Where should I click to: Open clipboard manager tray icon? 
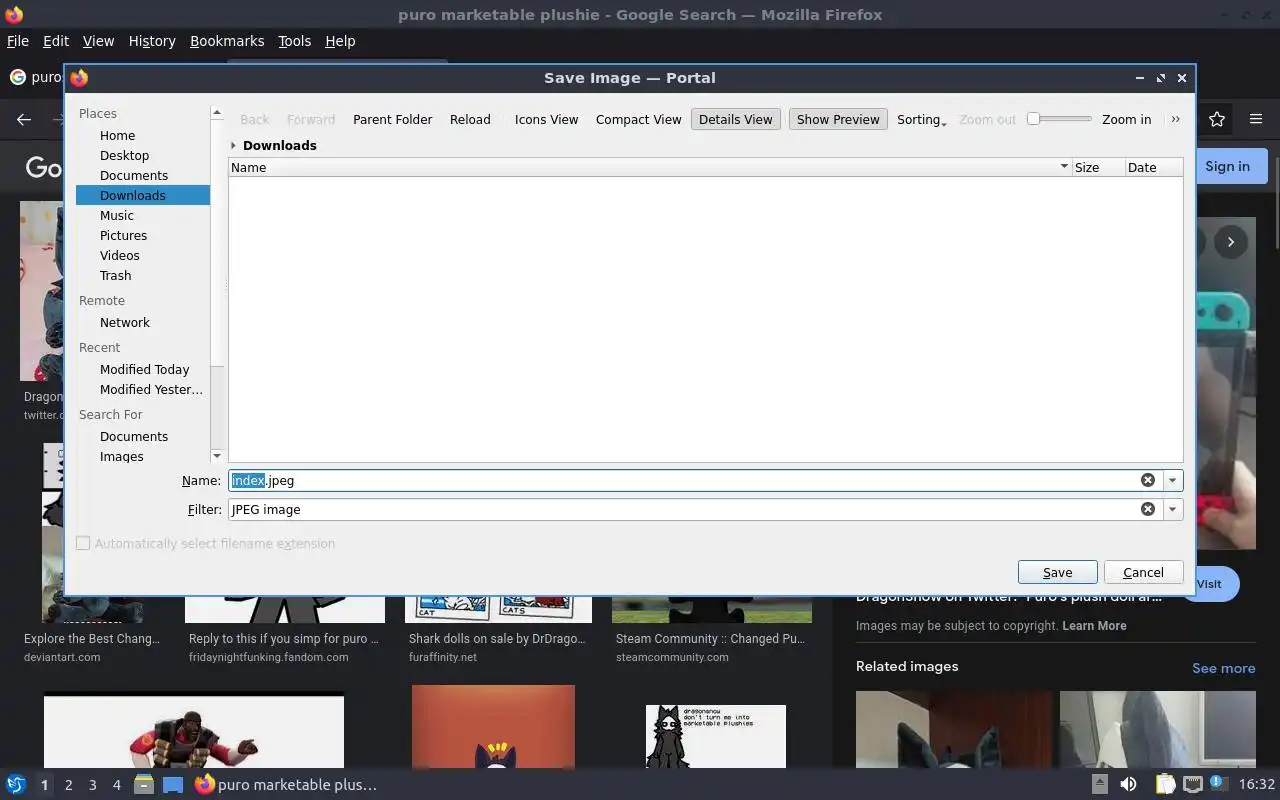tap(1165, 785)
